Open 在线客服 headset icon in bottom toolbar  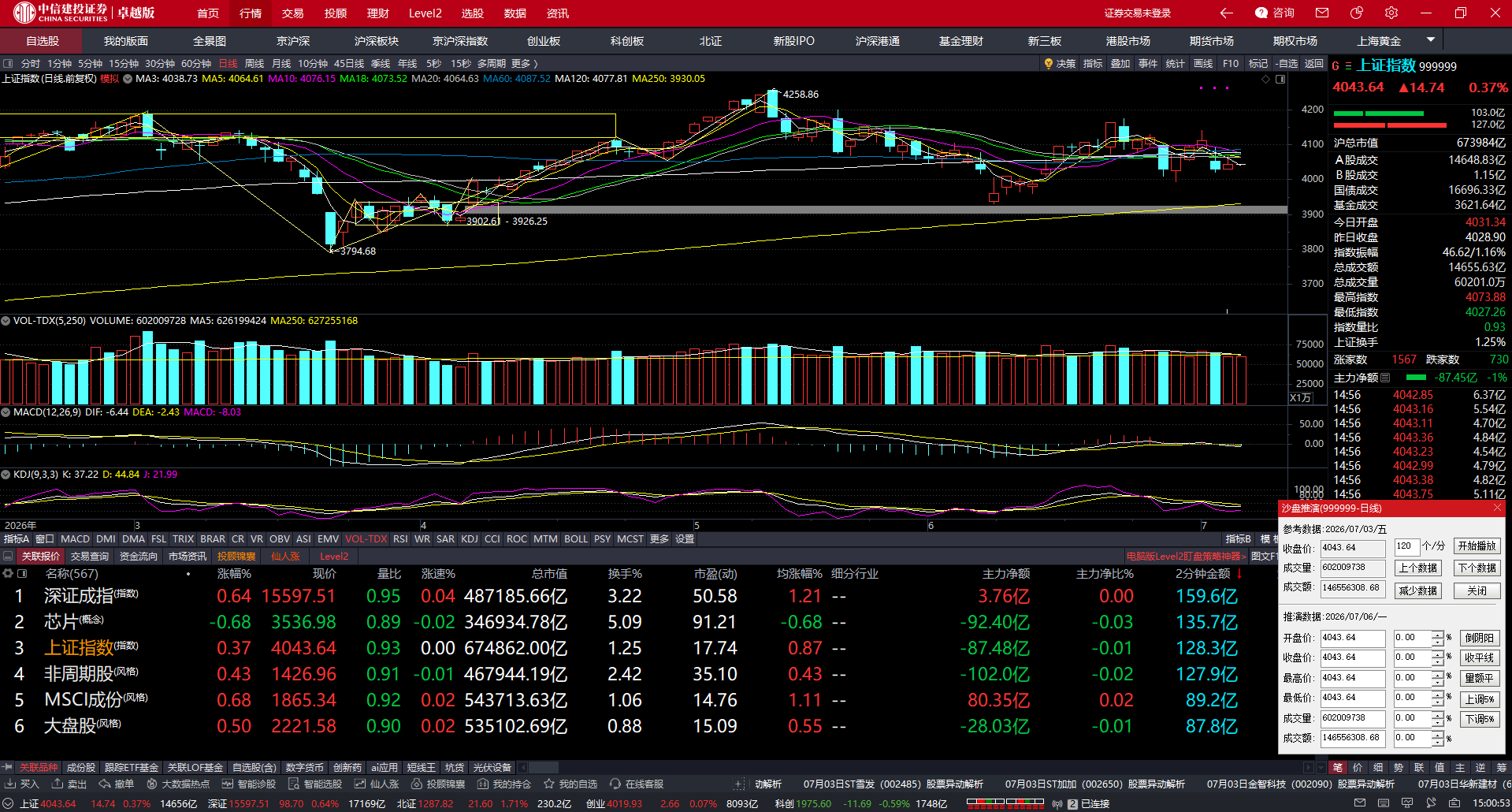615,784
